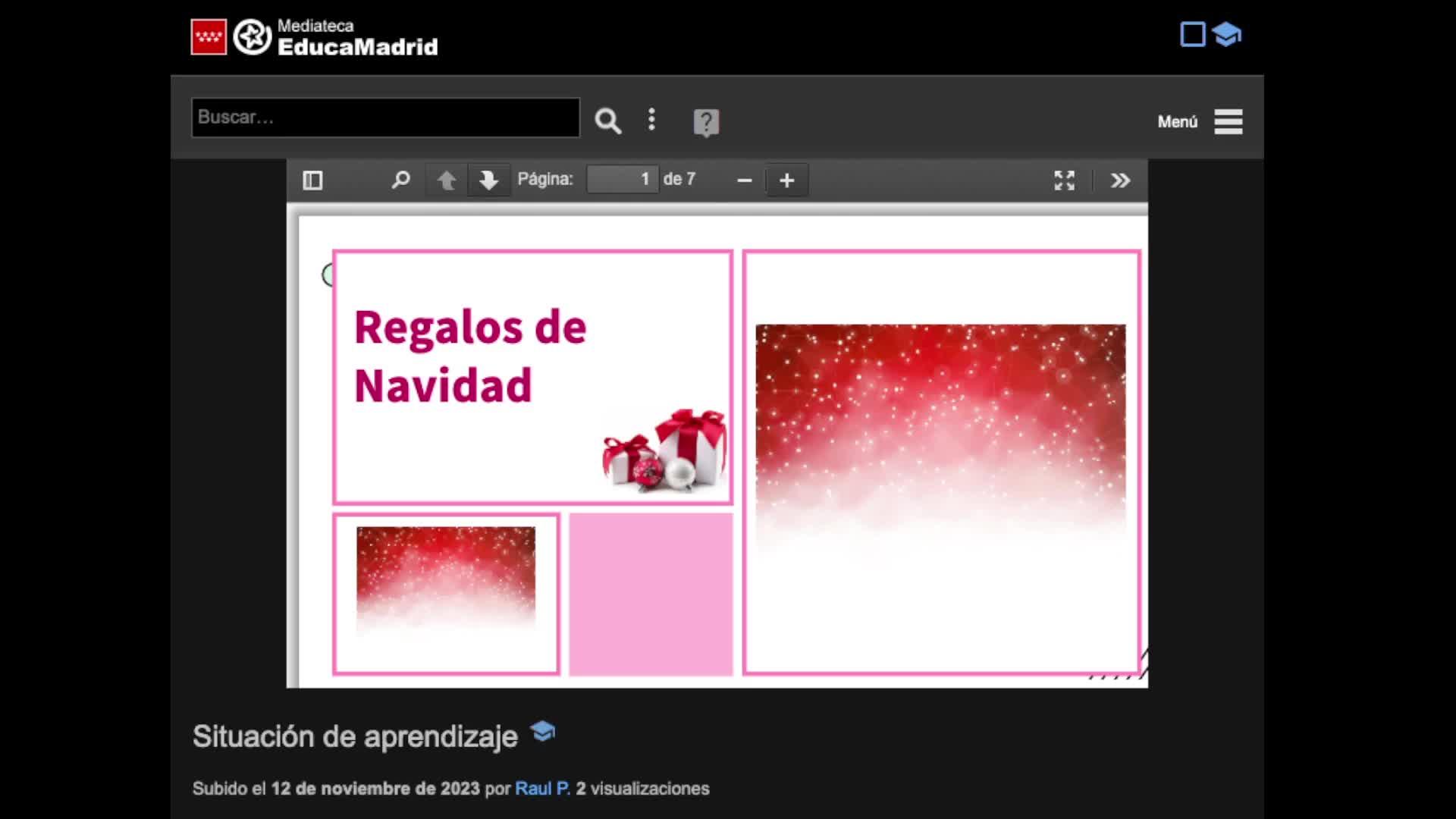
Task: Open the Raul P. author link
Action: coord(541,789)
